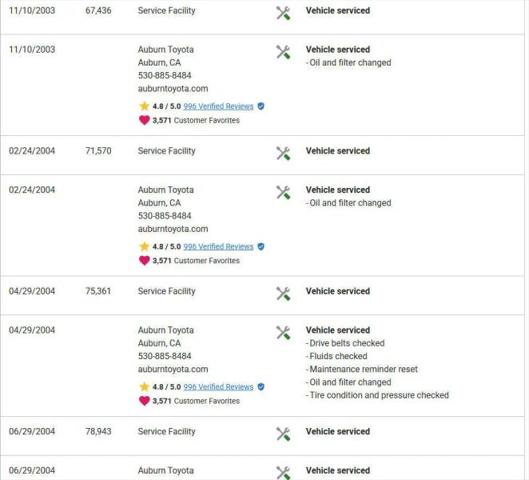
Task: Click 'Maintenance reminder reset' service detail
Action: tap(362, 369)
